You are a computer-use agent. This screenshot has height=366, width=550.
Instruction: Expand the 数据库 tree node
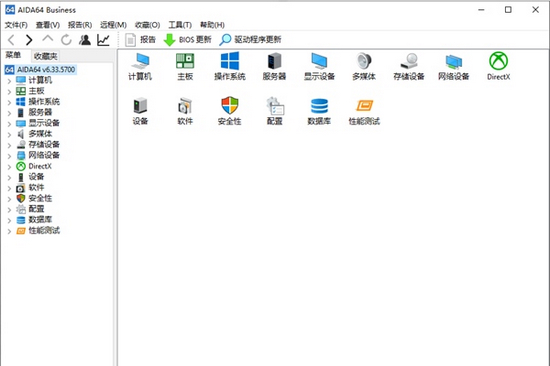(x=9, y=221)
